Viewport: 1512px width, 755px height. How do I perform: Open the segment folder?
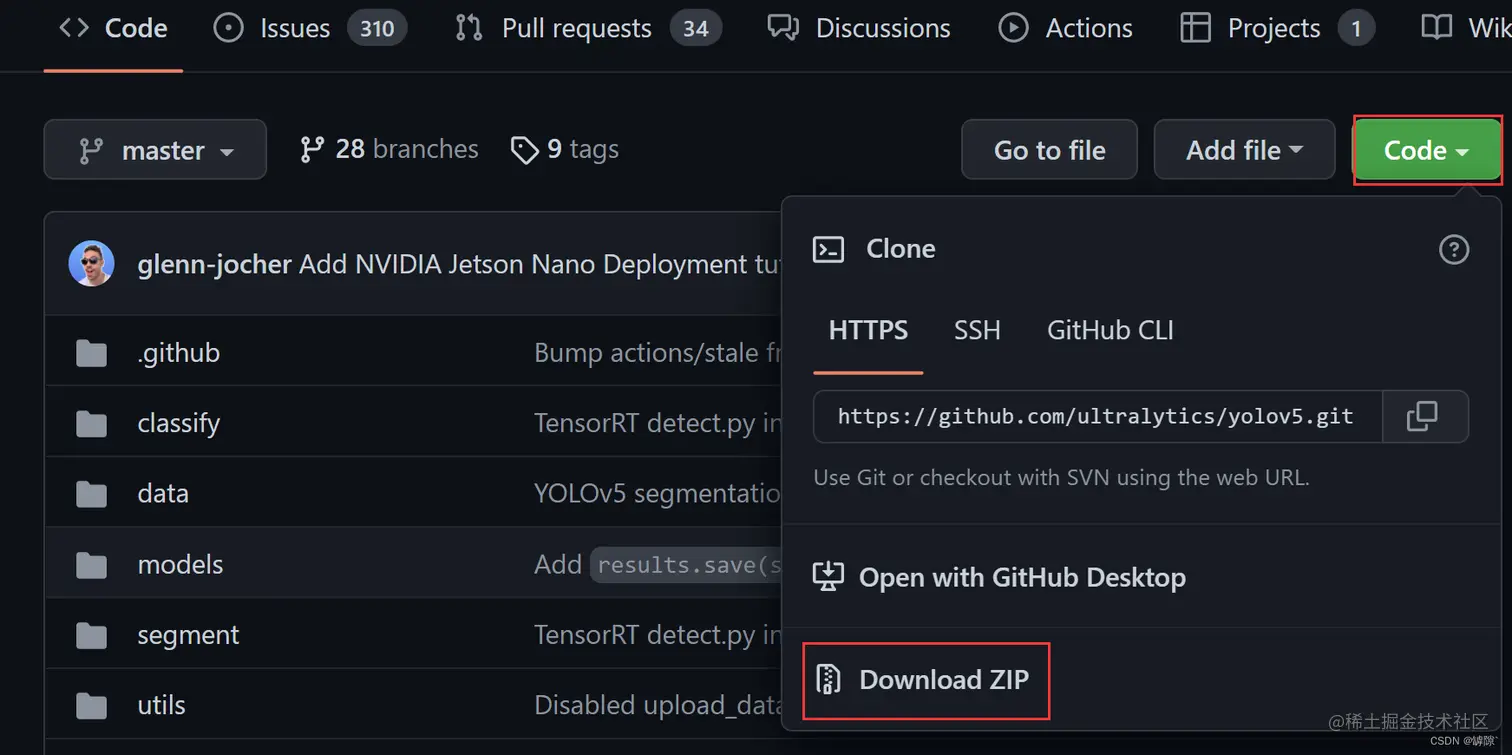(x=188, y=635)
